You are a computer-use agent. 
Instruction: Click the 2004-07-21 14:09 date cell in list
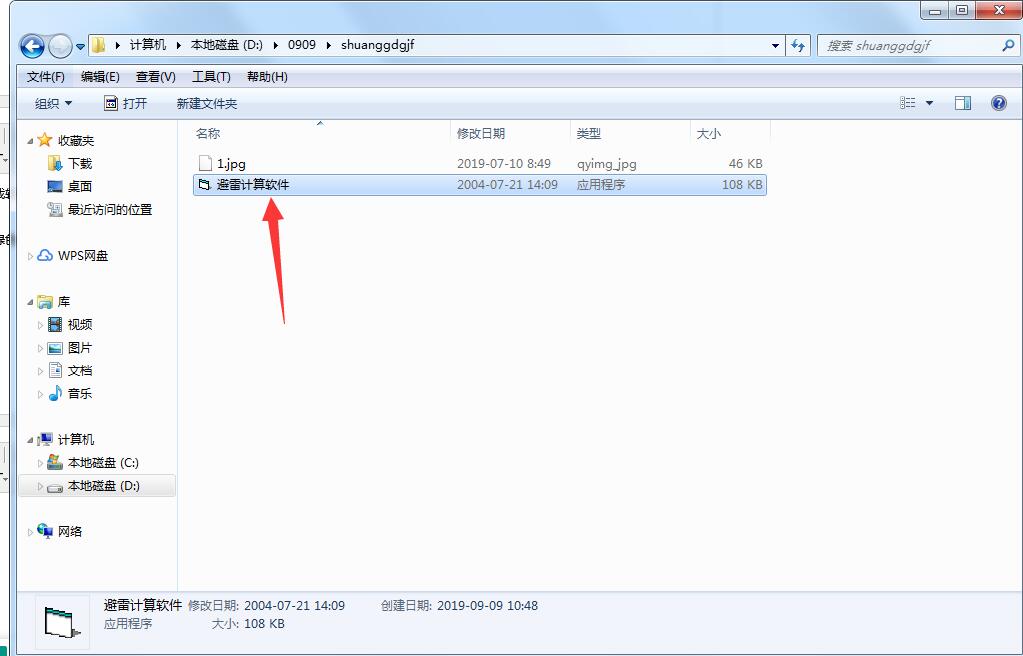coord(507,185)
